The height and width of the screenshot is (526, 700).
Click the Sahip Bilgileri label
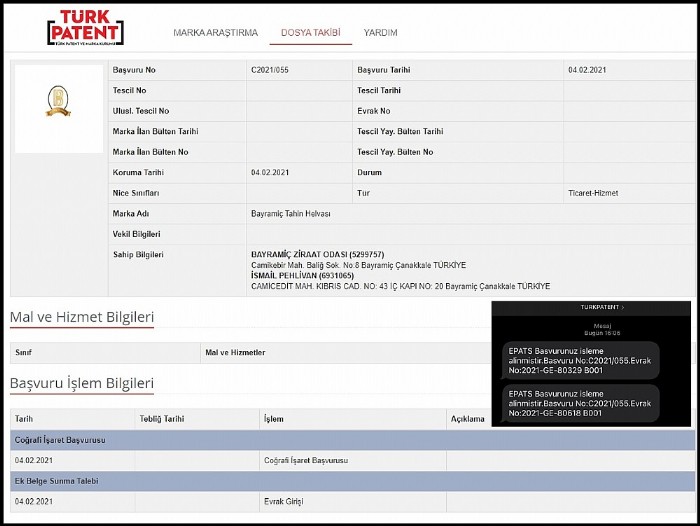pos(138,255)
